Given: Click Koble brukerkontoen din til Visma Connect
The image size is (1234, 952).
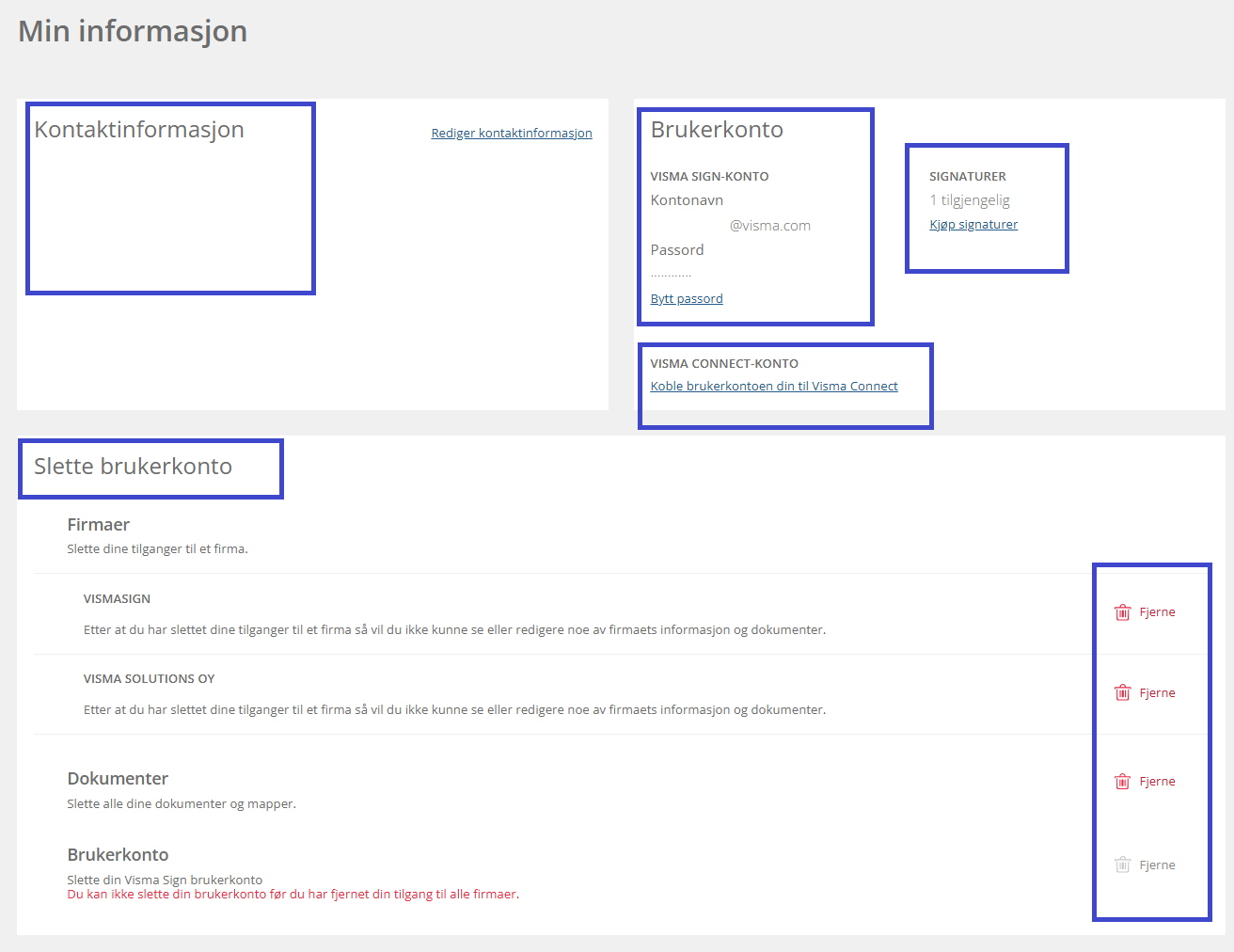Looking at the screenshot, I should (x=774, y=387).
